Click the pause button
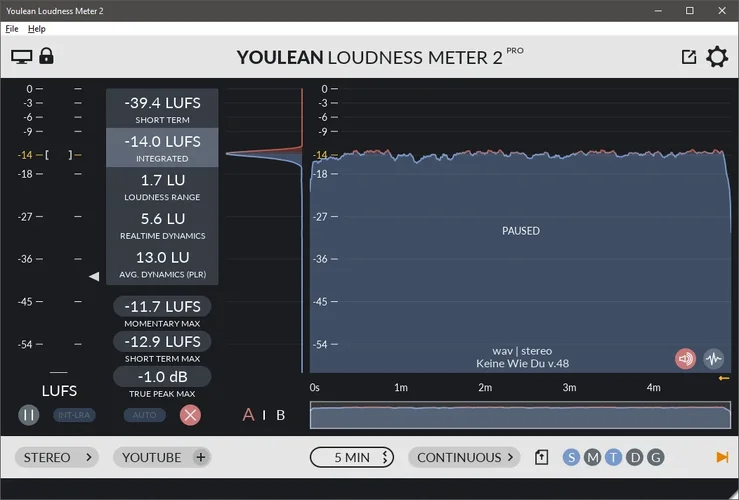Viewport: 739px width, 500px height. 28,415
